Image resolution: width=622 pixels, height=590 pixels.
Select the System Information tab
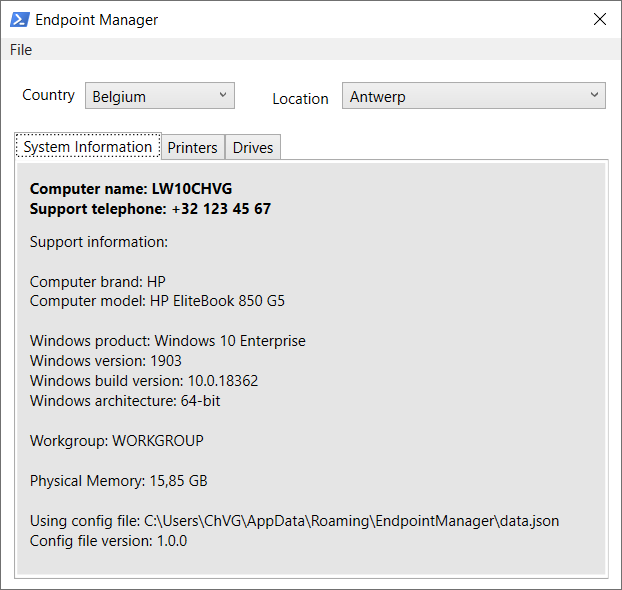88,146
